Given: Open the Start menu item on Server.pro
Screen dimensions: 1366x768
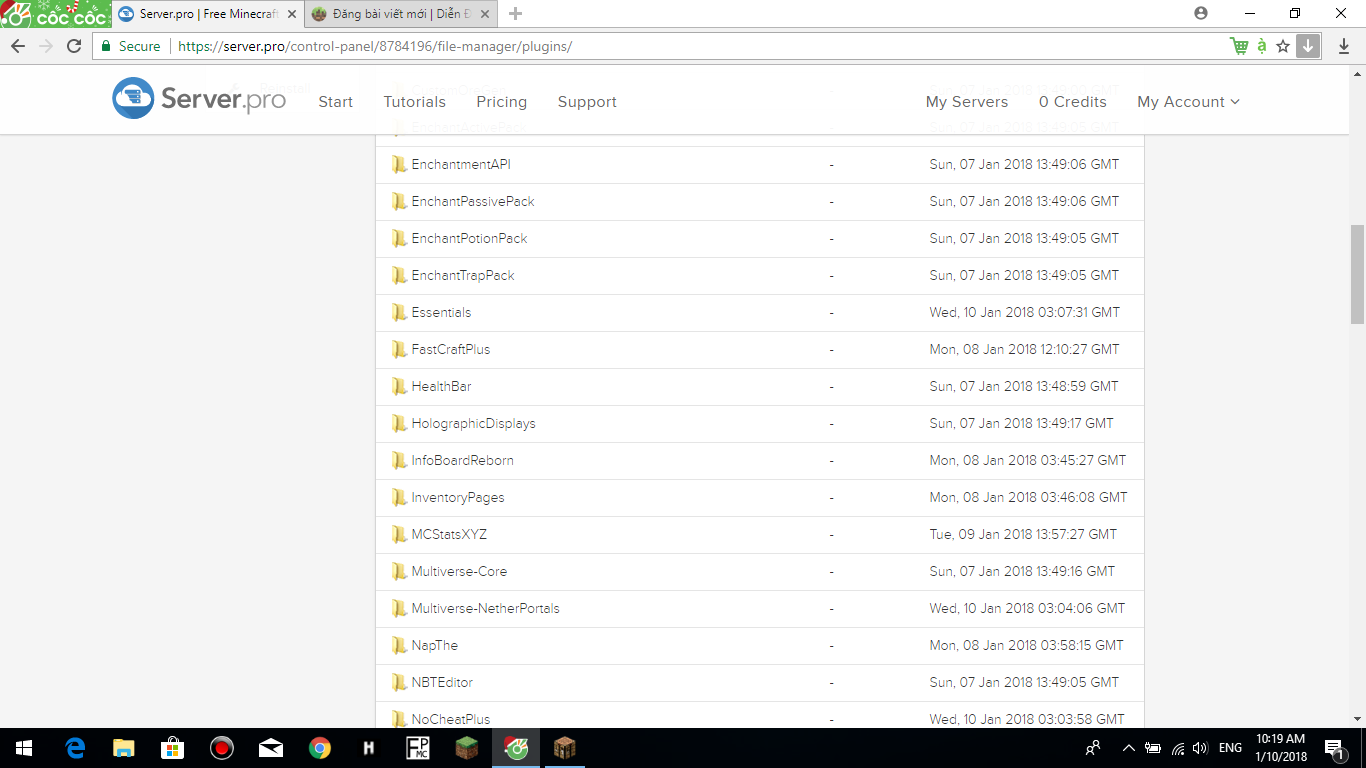Looking at the screenshot, I should pos(336,102).
